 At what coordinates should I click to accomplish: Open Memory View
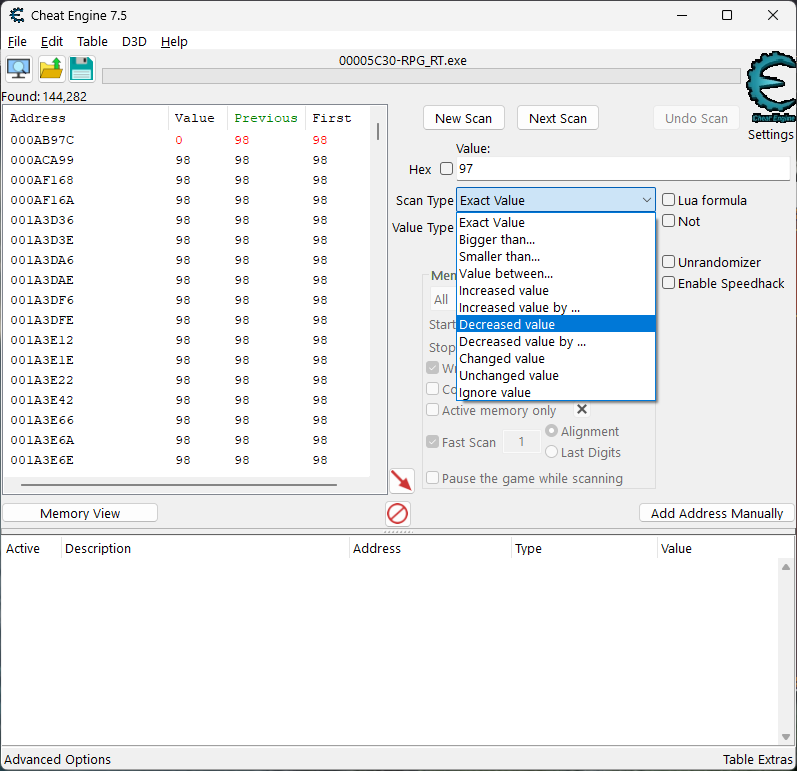(x=80, y=513)
